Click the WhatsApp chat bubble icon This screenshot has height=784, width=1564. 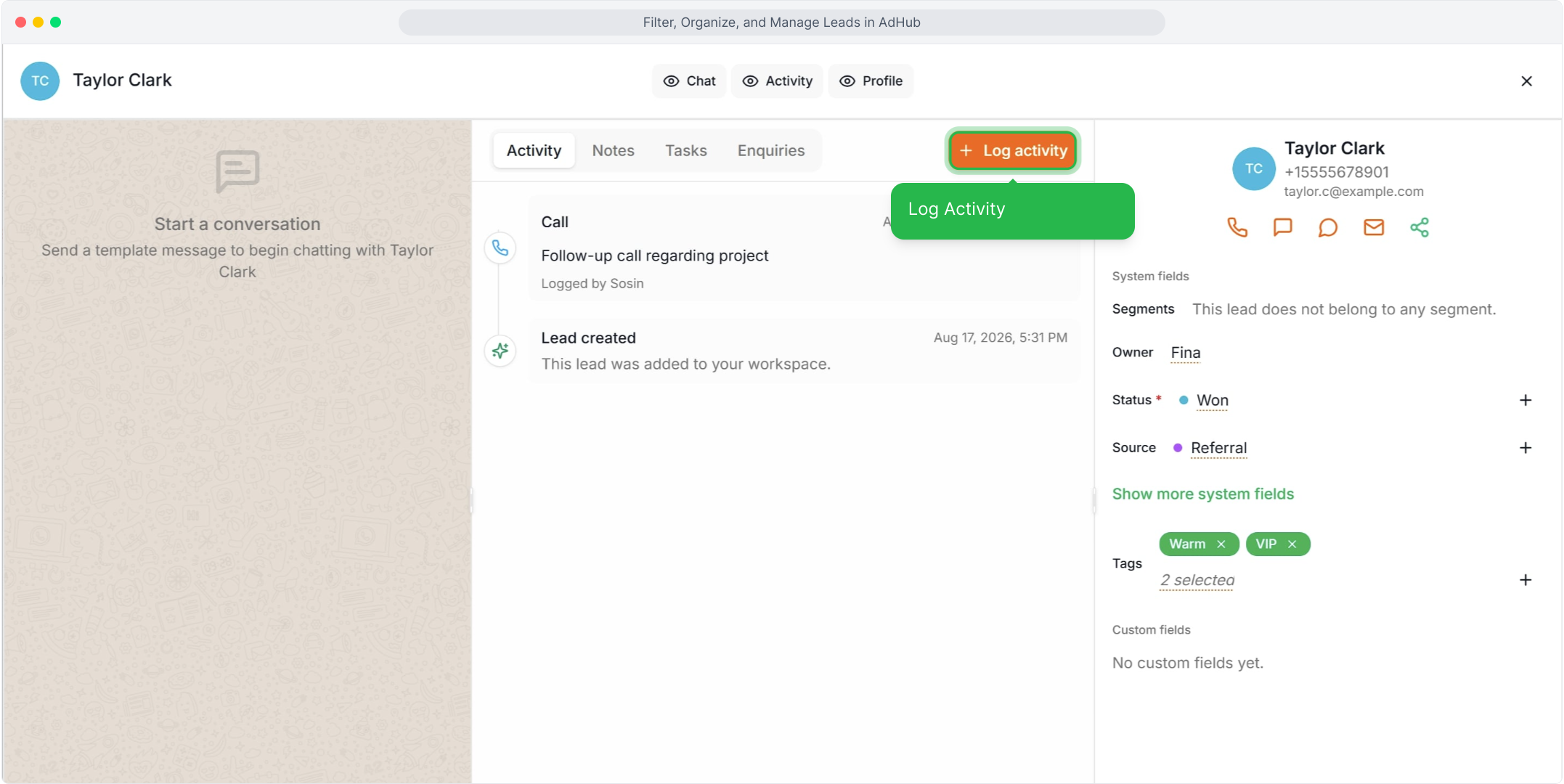coord(1328,227)
